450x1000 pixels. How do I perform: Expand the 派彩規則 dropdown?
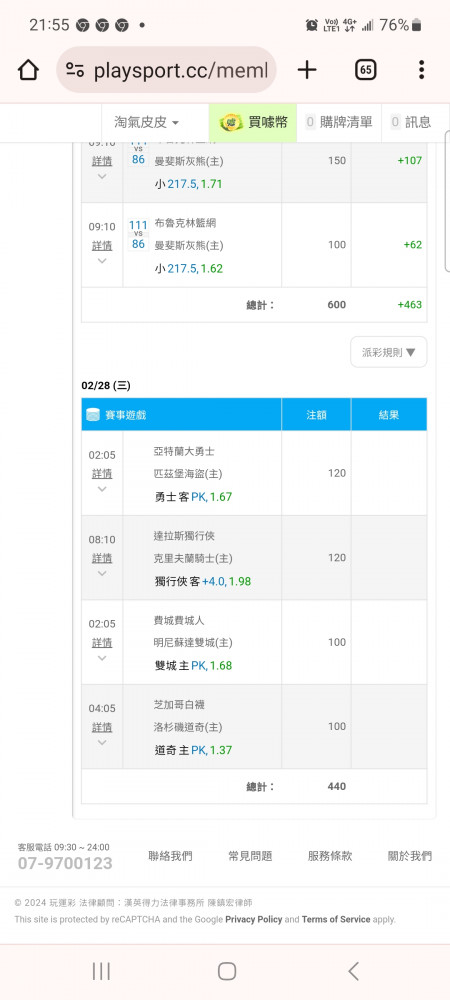[x=389, y=352]
